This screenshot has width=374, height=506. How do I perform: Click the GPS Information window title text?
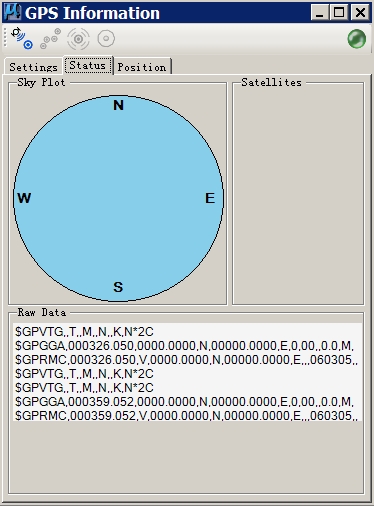tap(92, 13)
